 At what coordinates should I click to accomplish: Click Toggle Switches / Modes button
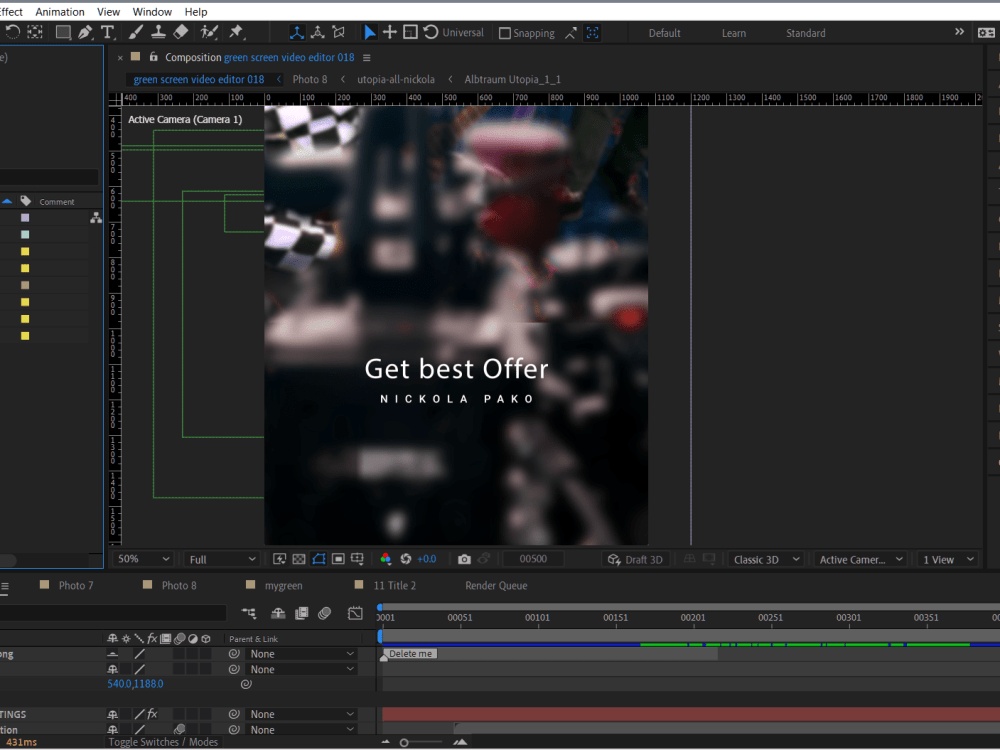coord(163,742)
